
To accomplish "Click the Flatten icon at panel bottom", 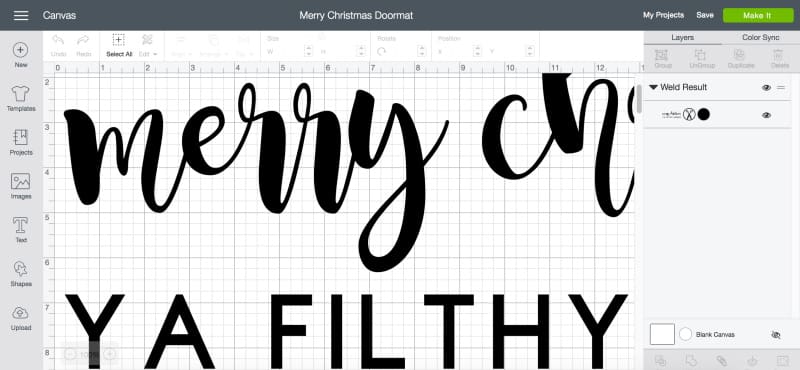I will (752, 360).
